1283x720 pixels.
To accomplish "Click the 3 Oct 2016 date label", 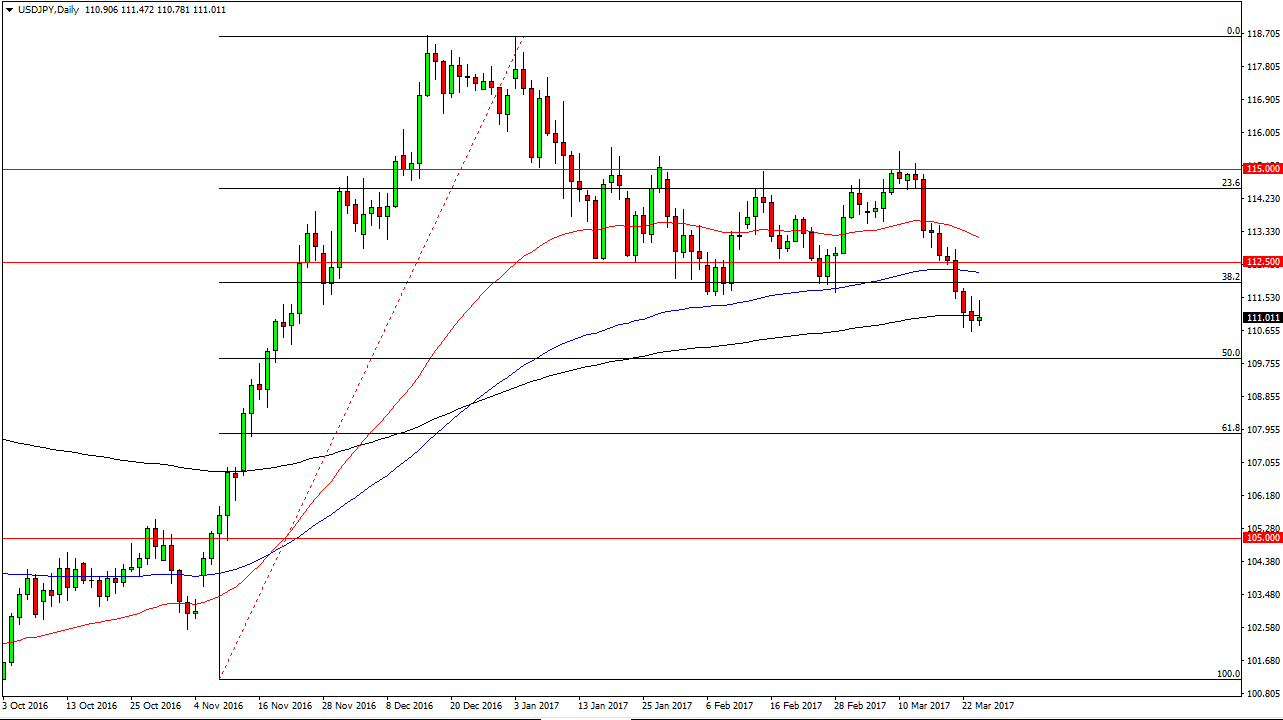I will [27, 706].
